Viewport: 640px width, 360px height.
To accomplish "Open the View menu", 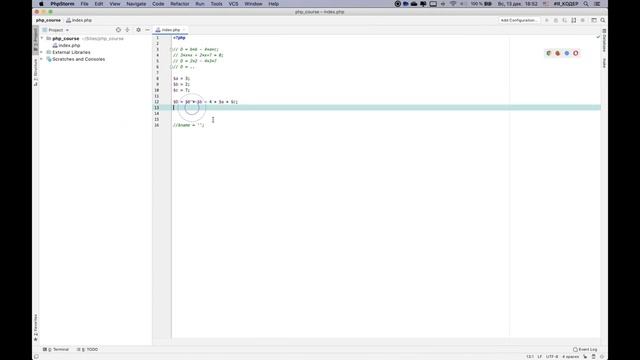I will (x=115, y=4).
